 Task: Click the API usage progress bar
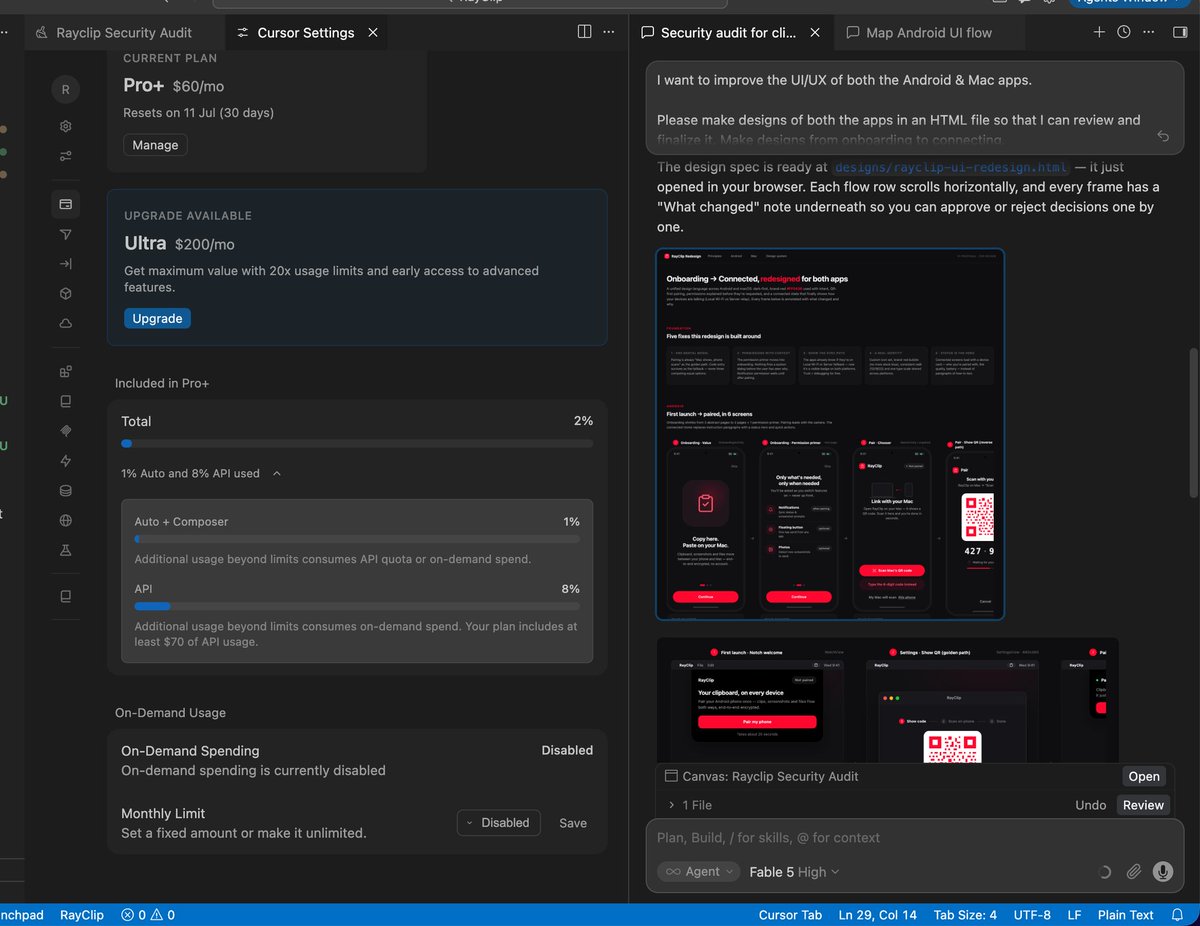[357, 606]
